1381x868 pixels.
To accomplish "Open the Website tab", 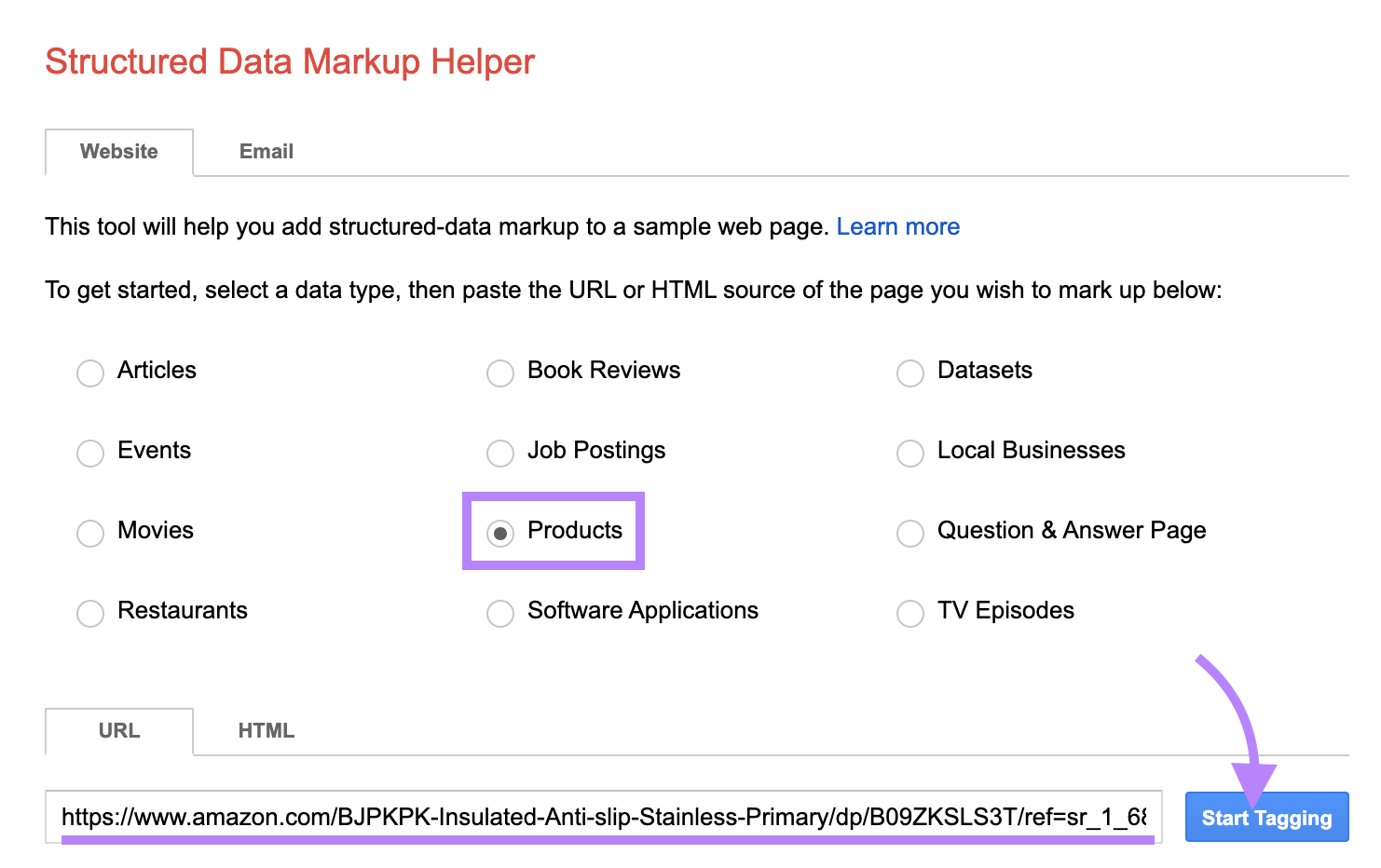I will coord(118,151).
